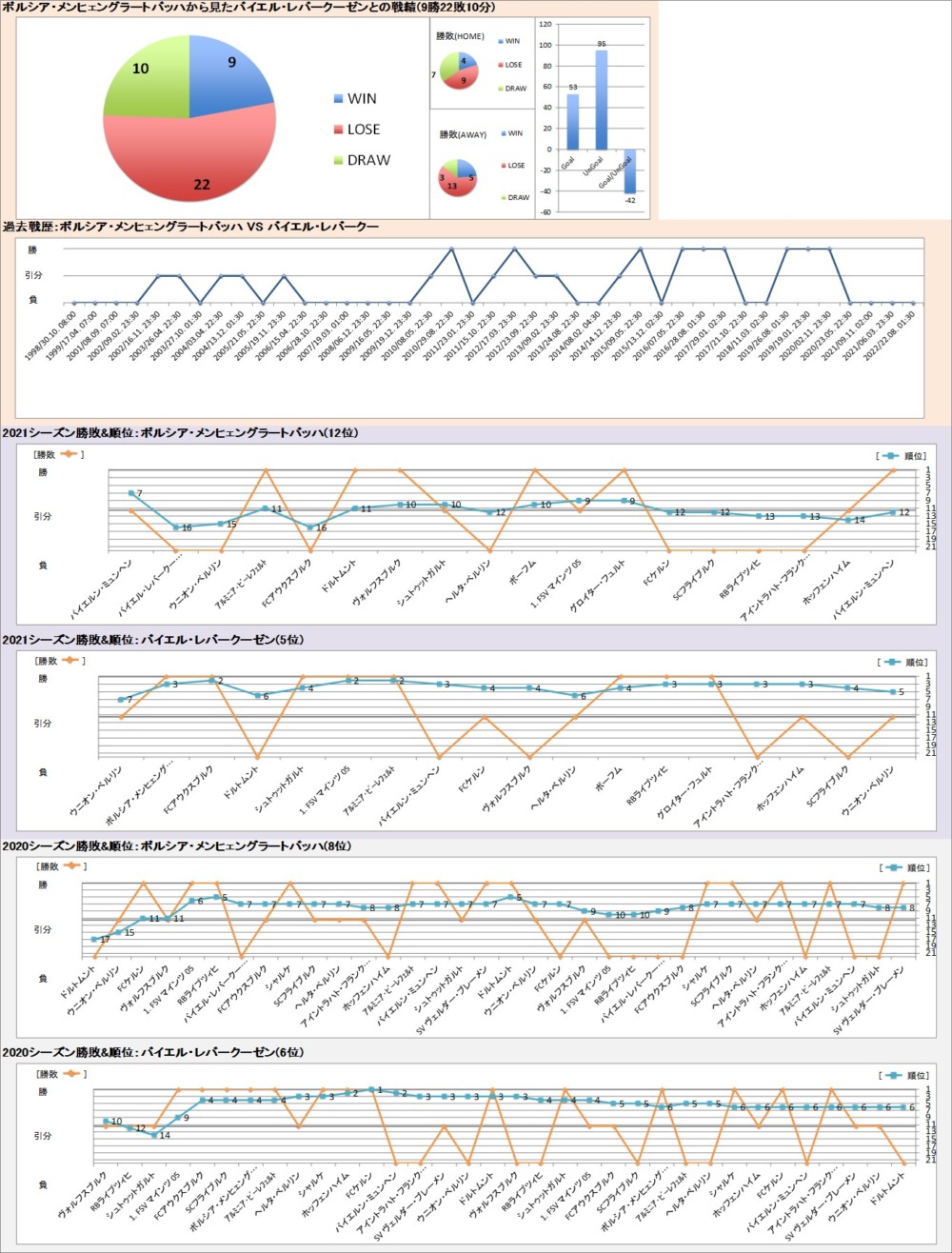
Task: Click rank marker 15 in 2021 Mönchengladbach chart
Action: [x=221, y=524]
